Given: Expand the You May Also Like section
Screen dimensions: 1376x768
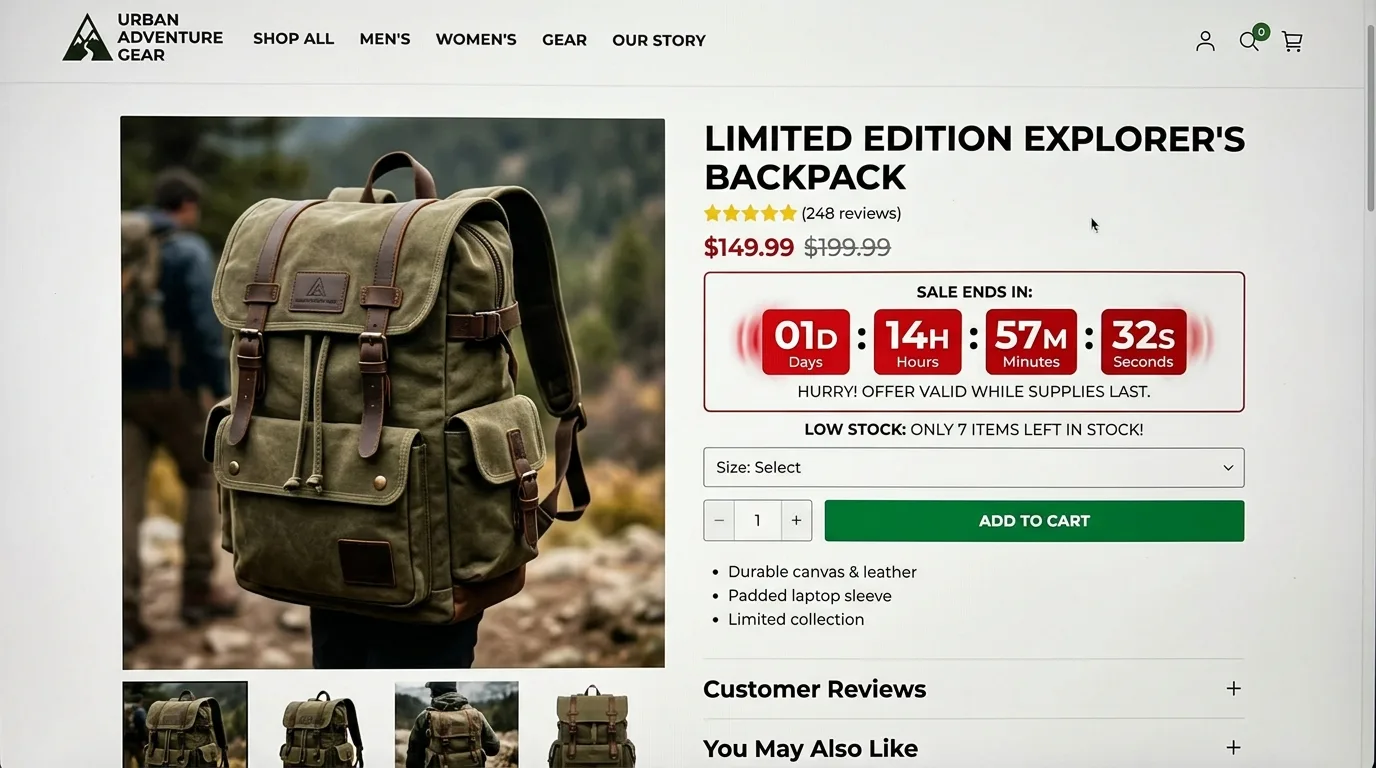Looking at the screenshot, I should [x=974, y=748].
